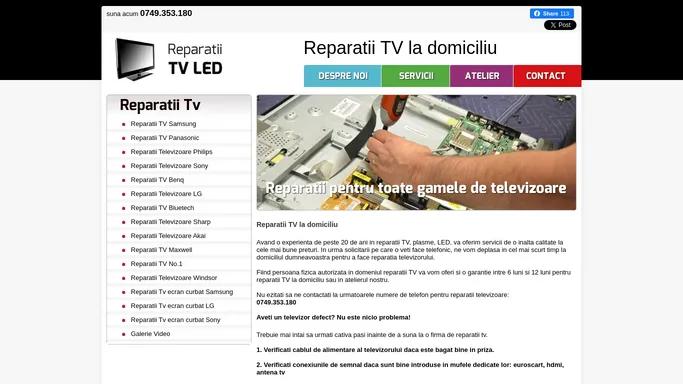Open Reparatii Televizoare Sharp link
The width and height of the screenshot is (683, 384).
tap(170, 222)
